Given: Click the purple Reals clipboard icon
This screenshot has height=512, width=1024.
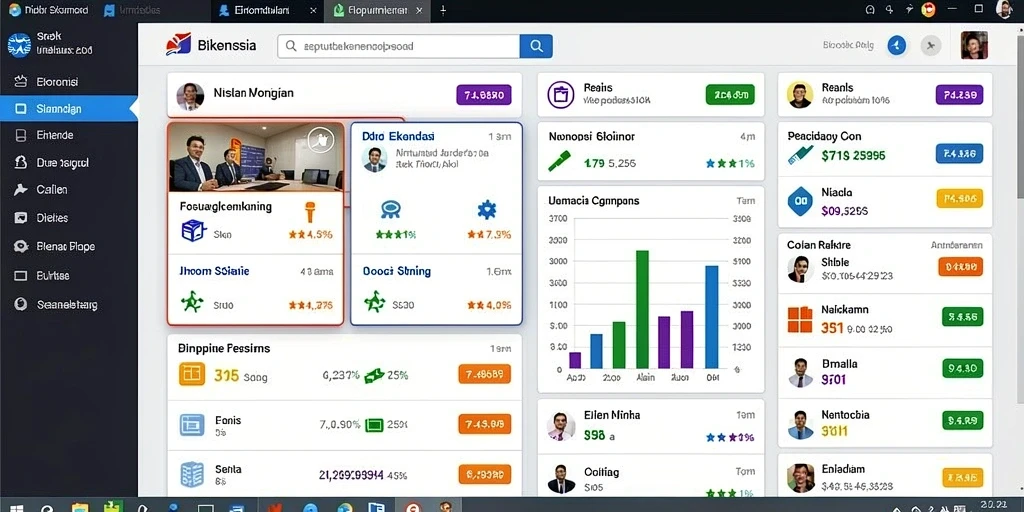Looking at the screenshot, I should 560,95.
